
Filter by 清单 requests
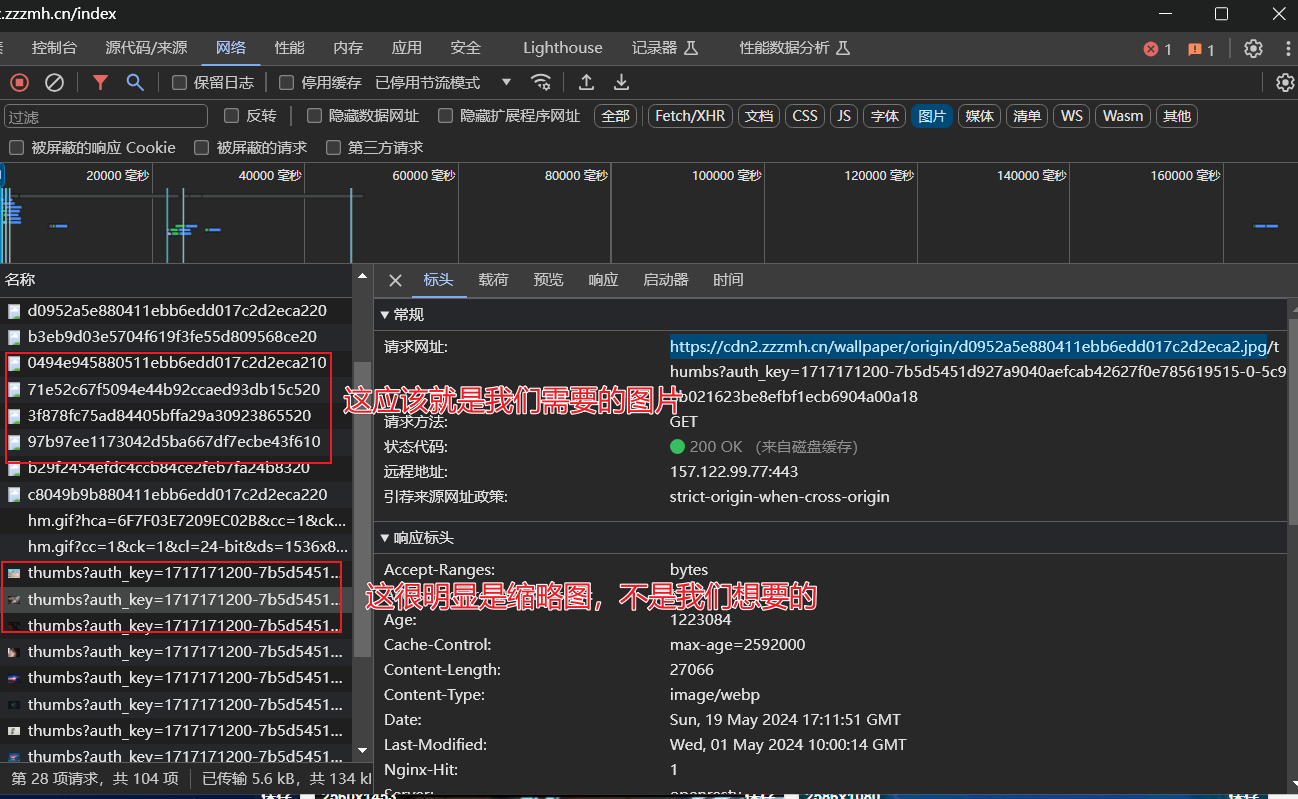(x=1027, y=116)
